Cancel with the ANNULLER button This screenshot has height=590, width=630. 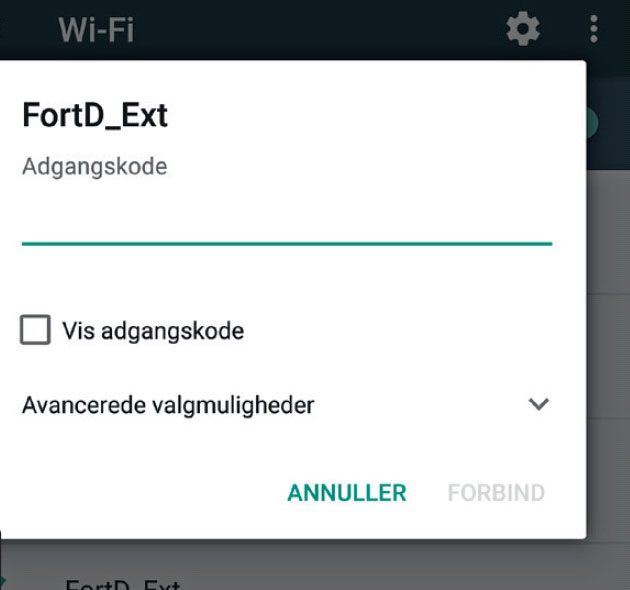tap(347, 493)
